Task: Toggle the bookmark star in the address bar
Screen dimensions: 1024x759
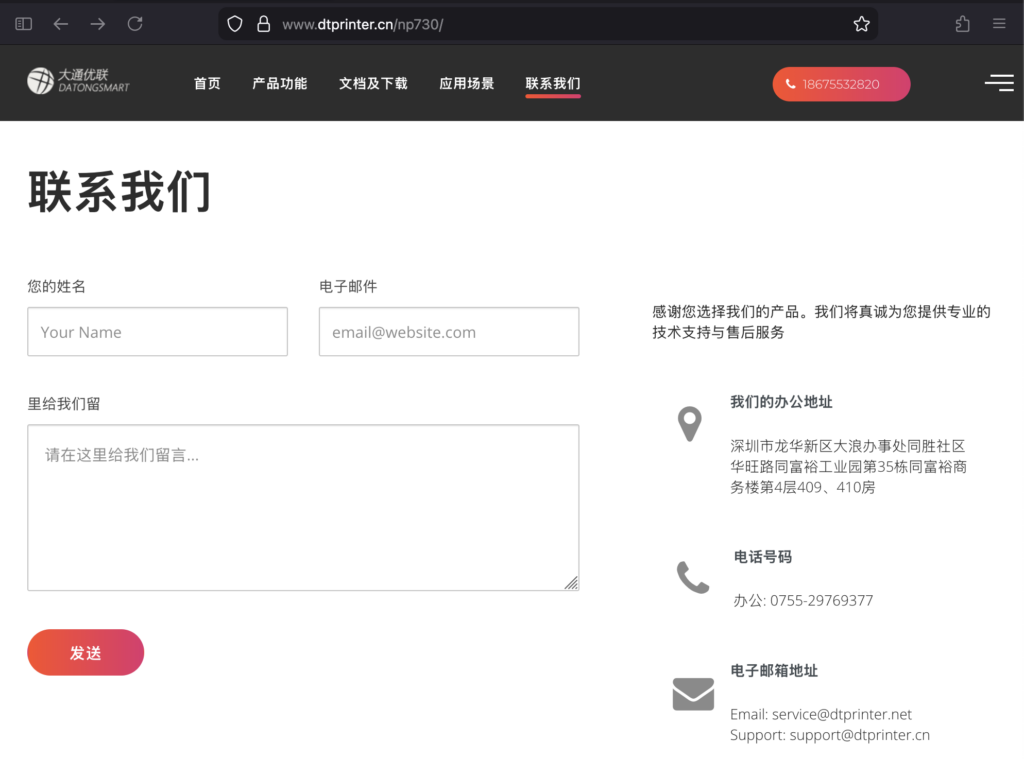Action: [861, 23]
